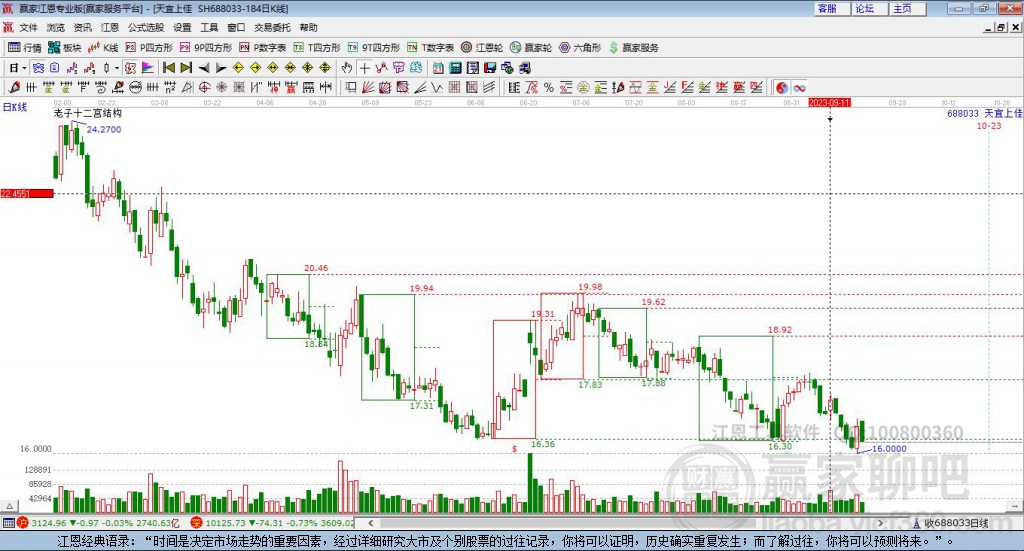
Task: Switch to the K线 chart view
Action: [103, 48]
